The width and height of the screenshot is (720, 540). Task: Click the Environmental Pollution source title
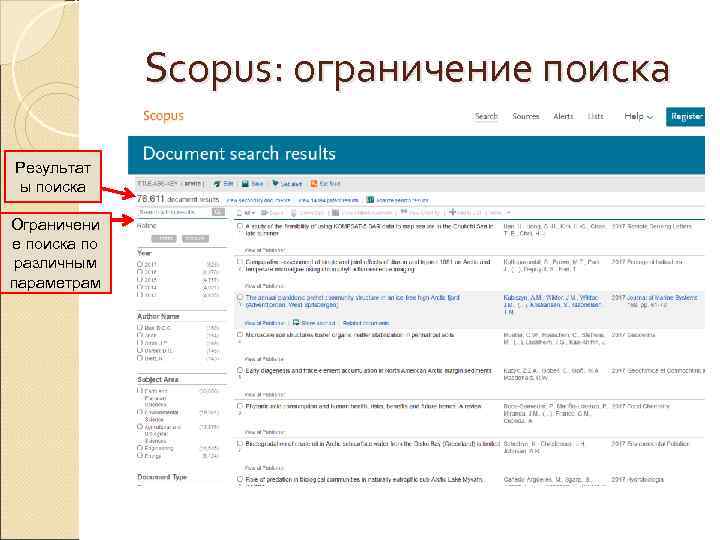[658, 444]
